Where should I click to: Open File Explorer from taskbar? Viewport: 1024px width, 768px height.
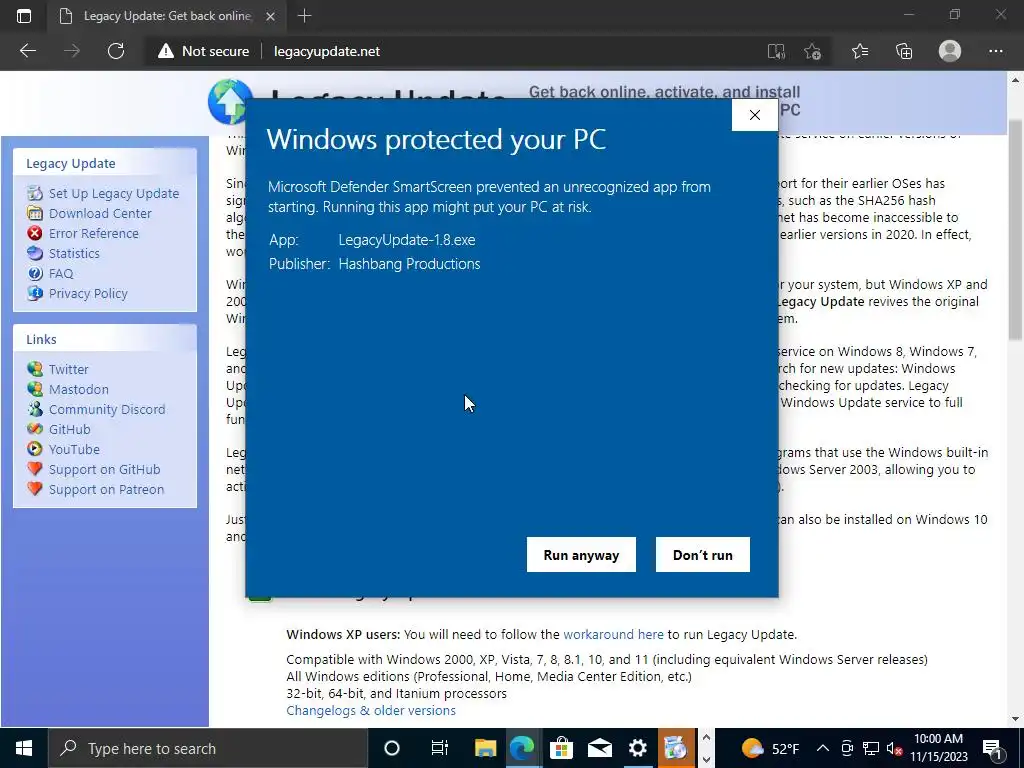coord(485,748)
